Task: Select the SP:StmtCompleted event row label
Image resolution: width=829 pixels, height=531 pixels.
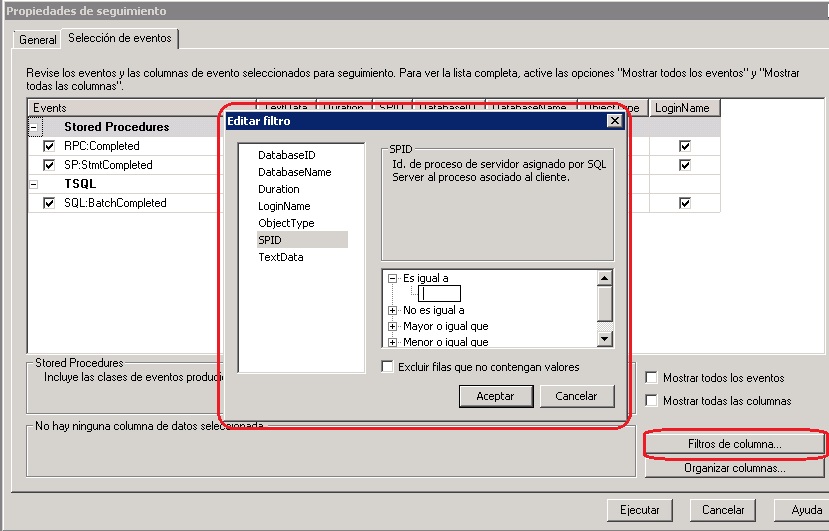Action: [108, 165]
